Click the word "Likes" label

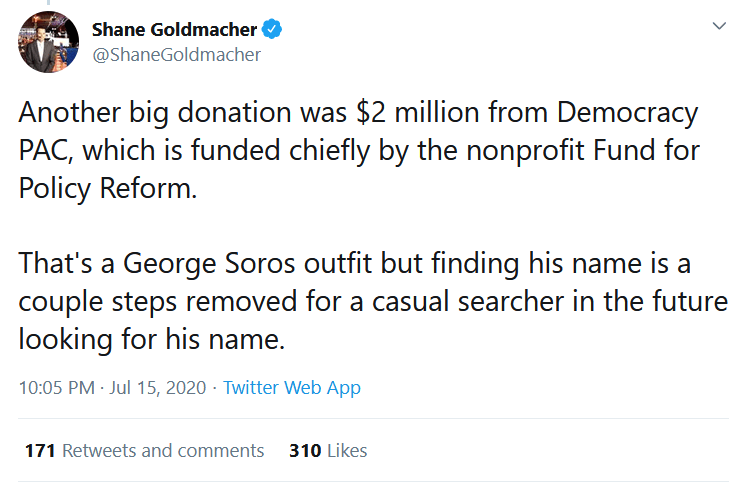coord(347,451)
